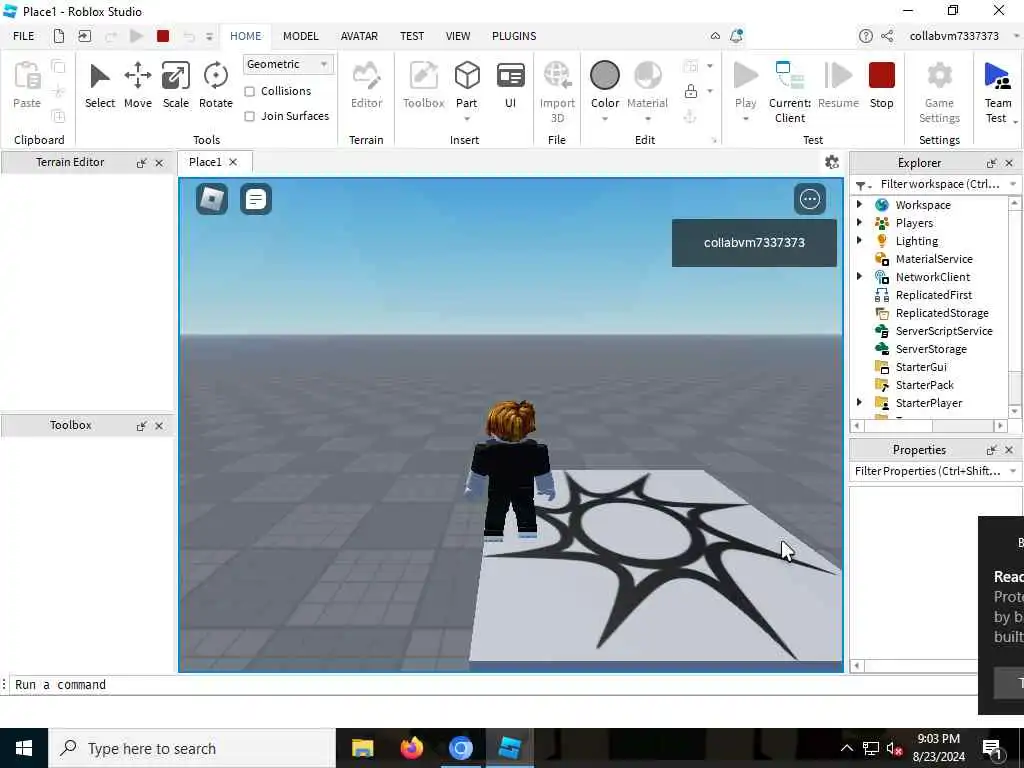Launch Firefox from the taskbar
This screenshot has height=768, width=1024.
click(x=411, y=748)
